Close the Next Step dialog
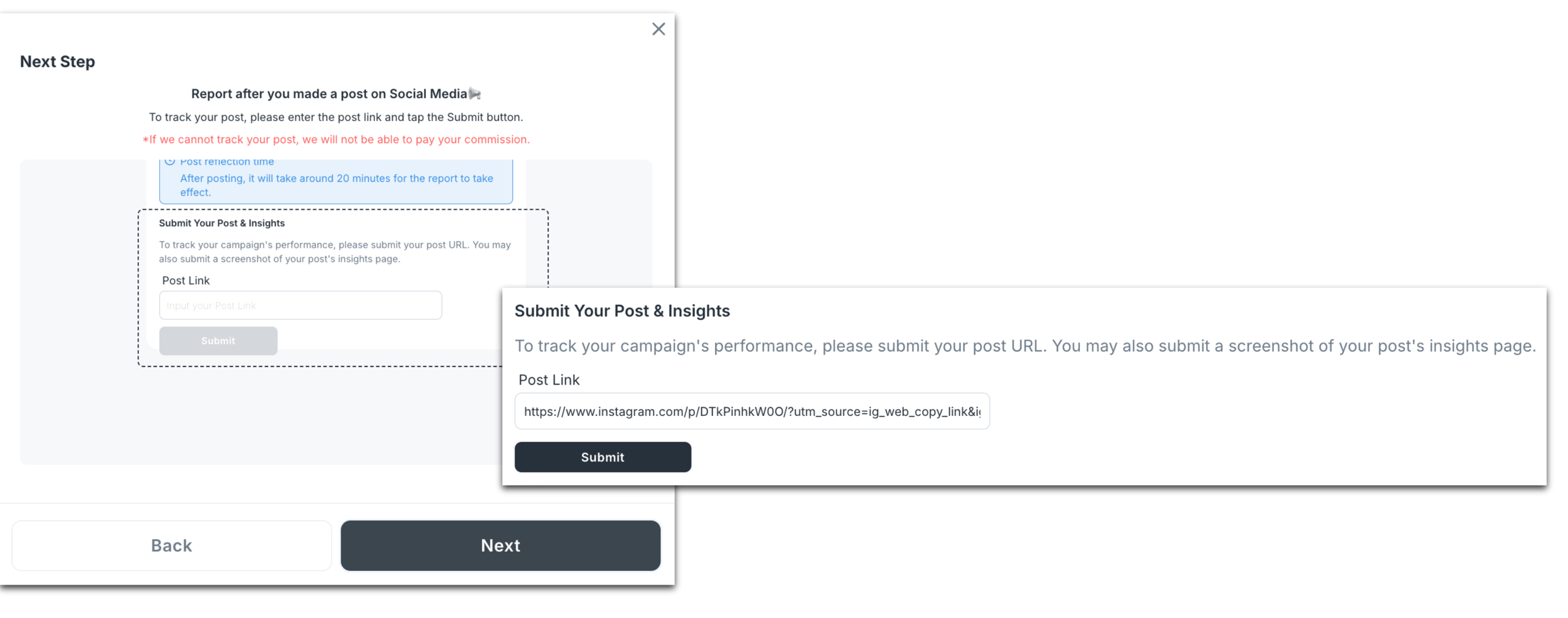The height and width of the screenshot is (618, 1568). (658, 29)
